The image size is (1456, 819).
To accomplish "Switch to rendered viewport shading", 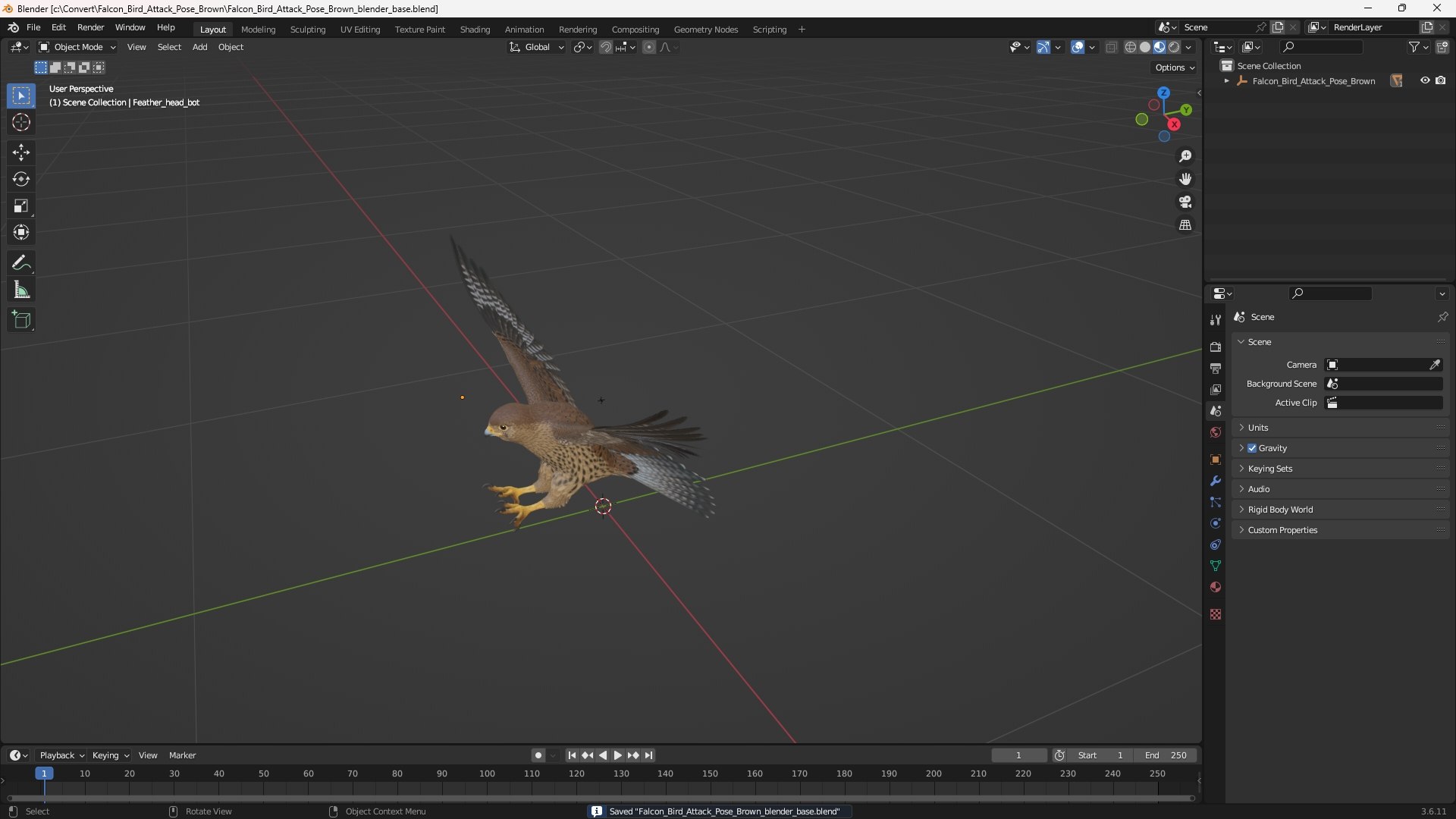I will 1174,47.
